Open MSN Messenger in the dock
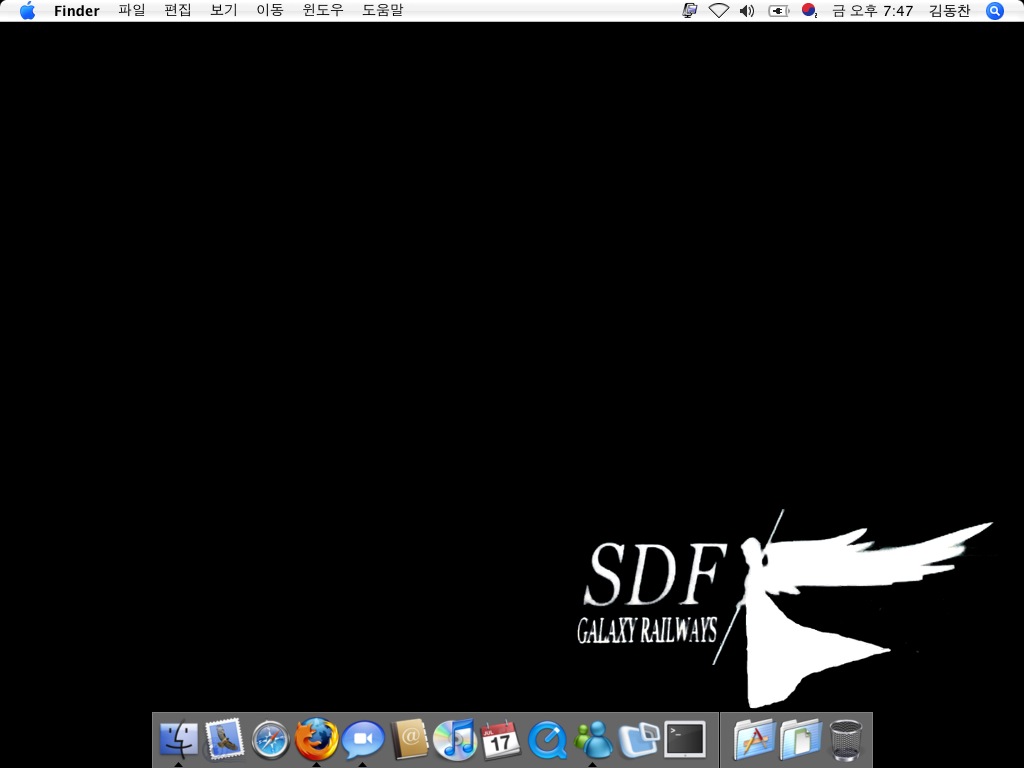1024x768 pixels. (593, 740)
